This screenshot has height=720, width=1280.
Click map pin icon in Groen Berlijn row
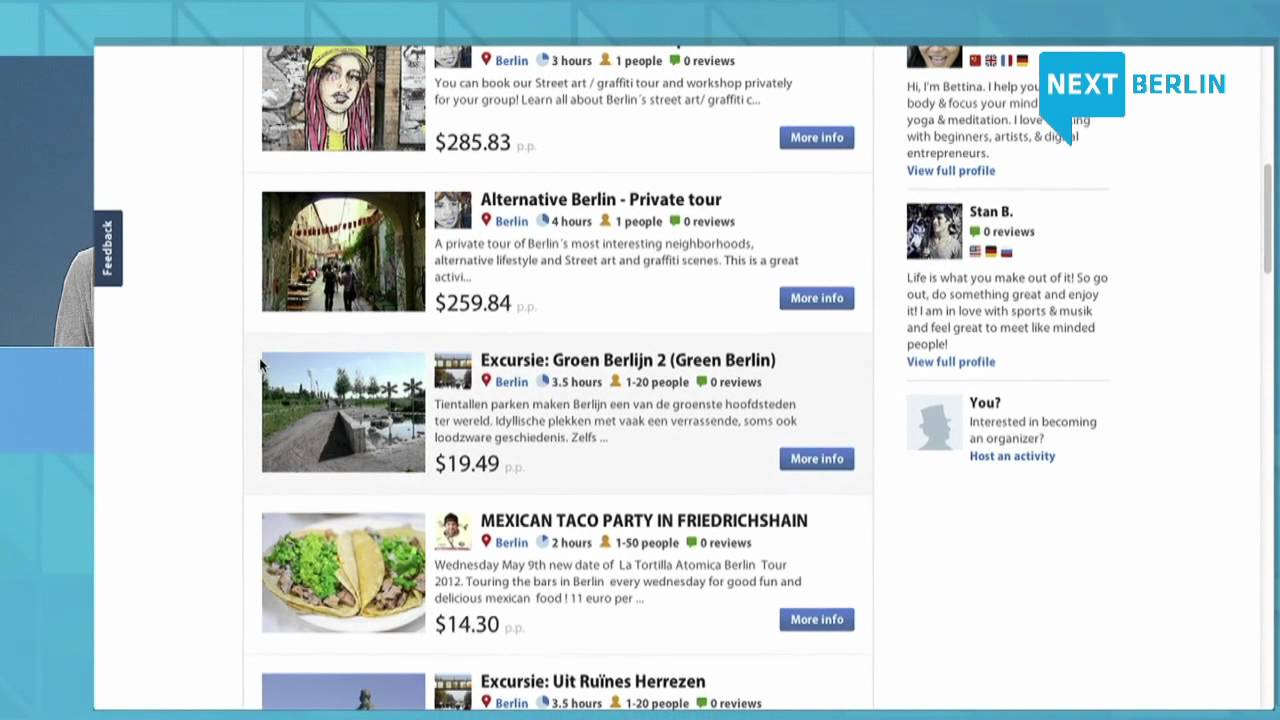point(486,381)
